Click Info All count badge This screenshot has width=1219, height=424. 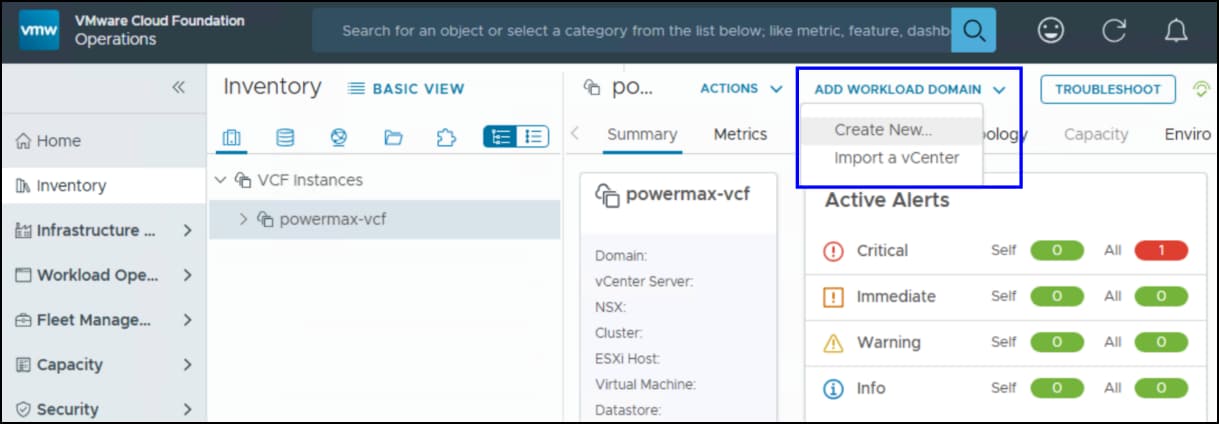[x=1161, y=387]
